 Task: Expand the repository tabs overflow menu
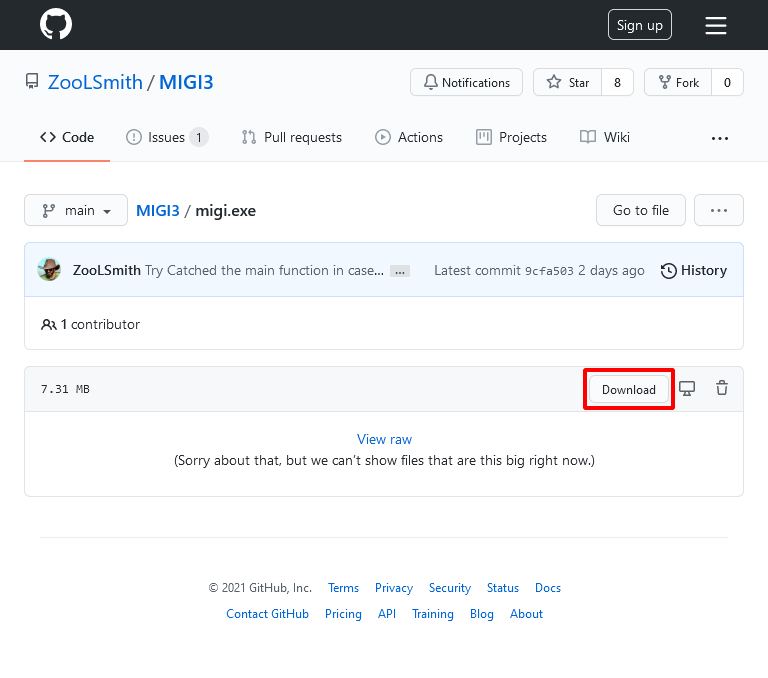point(720,139)
